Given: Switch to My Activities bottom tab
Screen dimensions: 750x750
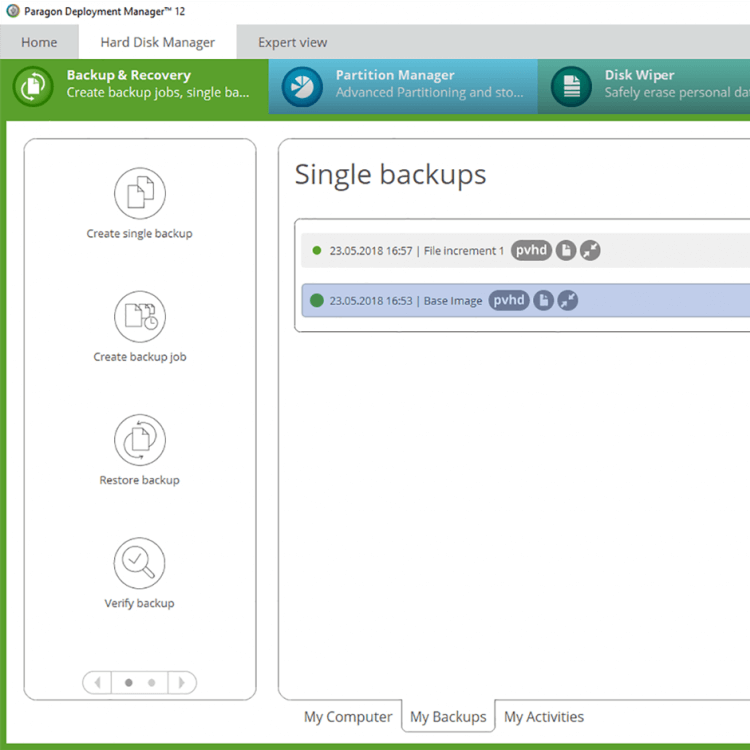Looking at the screenshot, I should click(543, 717).
